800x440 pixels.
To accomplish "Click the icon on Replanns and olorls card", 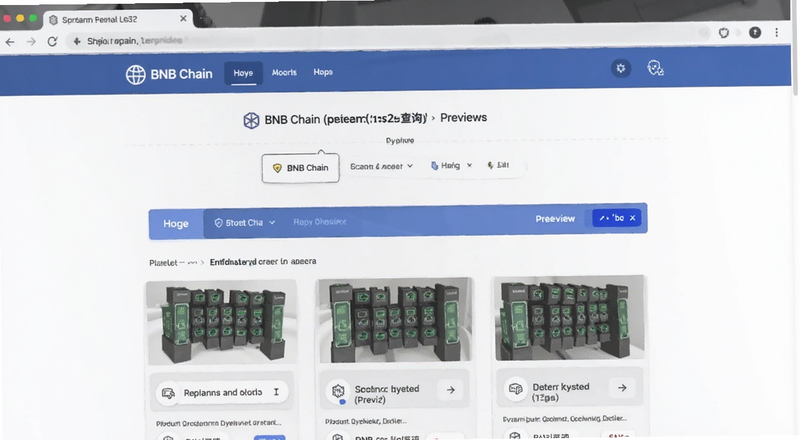I will click(x=168, y=393).
